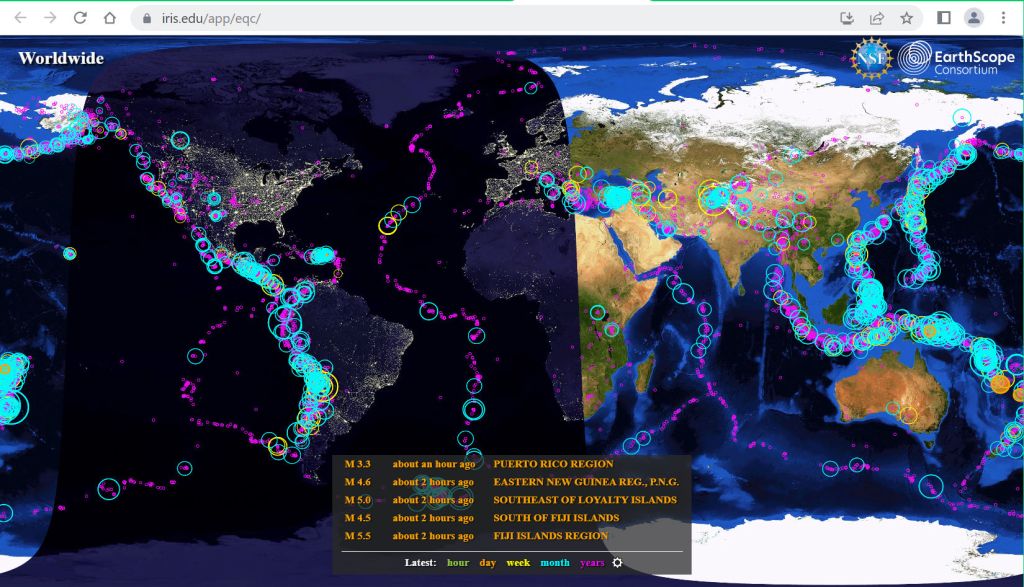Toggle the month earthquake filter
Screen dimensions: 1024x587
click(x=555, y=562)
